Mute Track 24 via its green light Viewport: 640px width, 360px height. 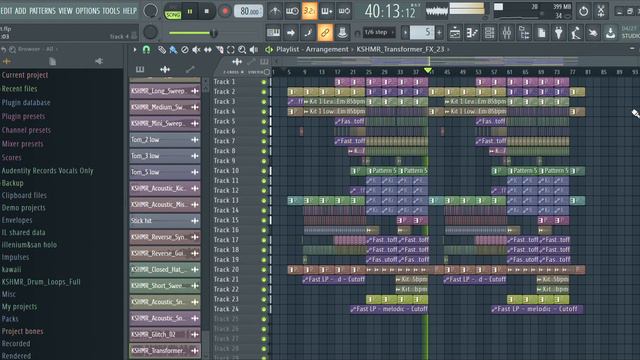[x=264, y=309]
